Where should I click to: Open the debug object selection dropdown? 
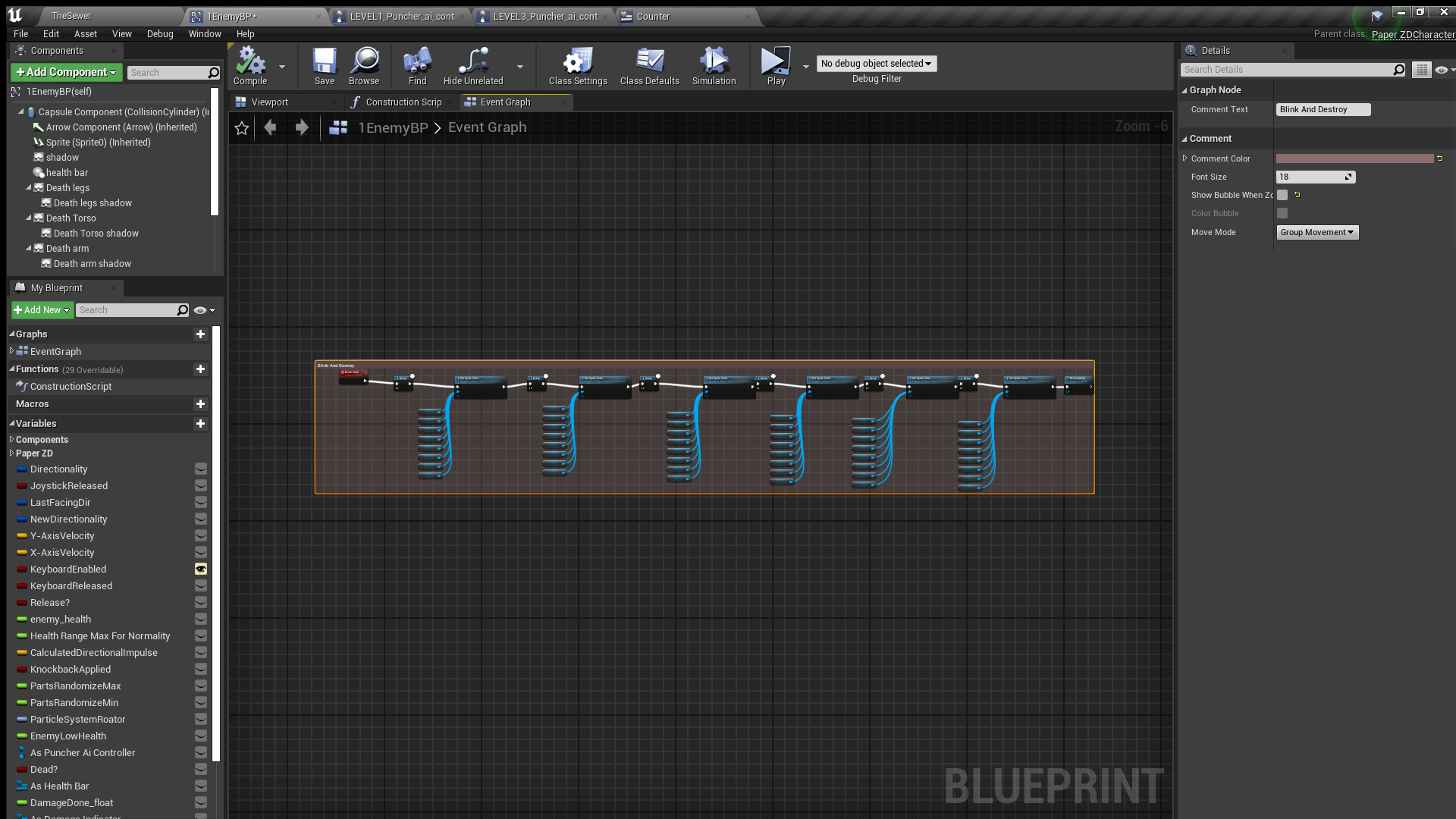pyautogui.click(x=876, y=64)
